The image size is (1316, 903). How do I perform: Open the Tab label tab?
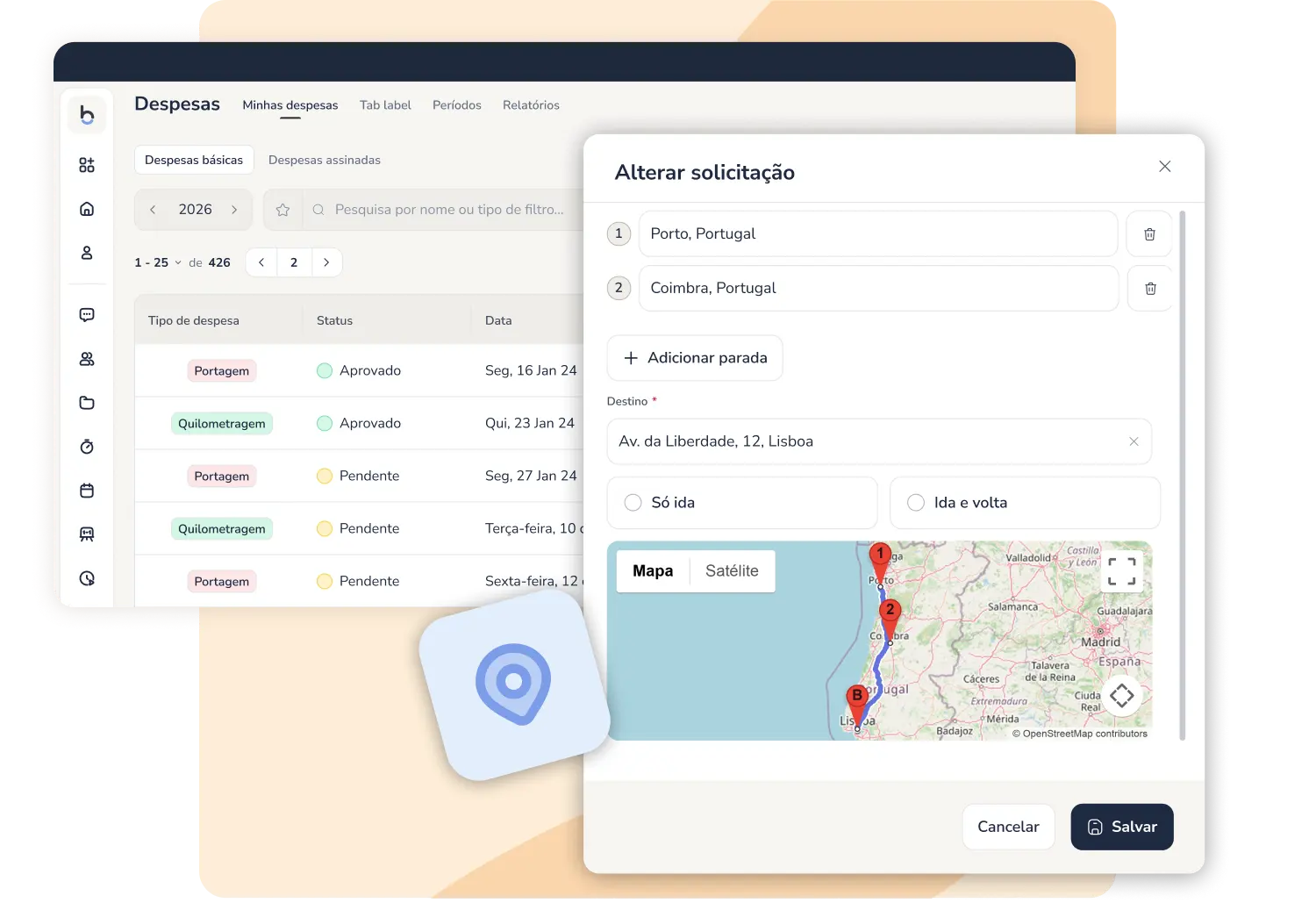coord(385,105)
